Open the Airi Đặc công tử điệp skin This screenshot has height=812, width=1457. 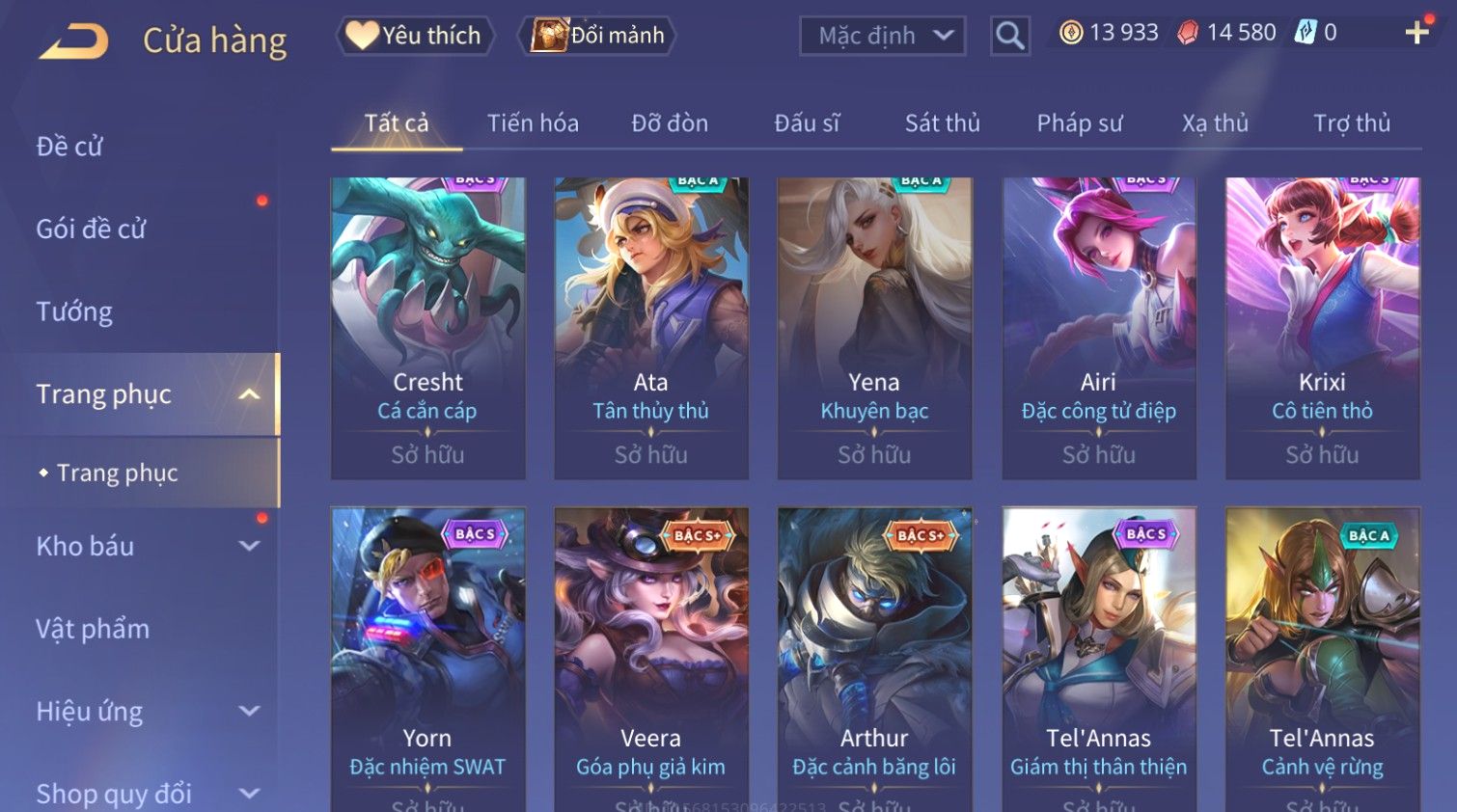1099,328
